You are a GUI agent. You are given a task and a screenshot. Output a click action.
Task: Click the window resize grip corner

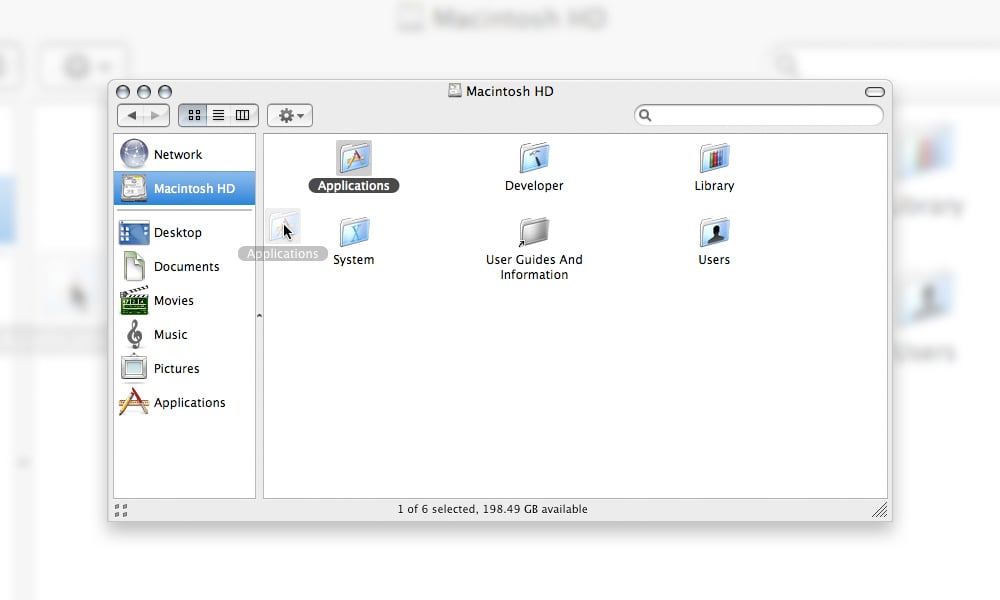tap(880, 509)
